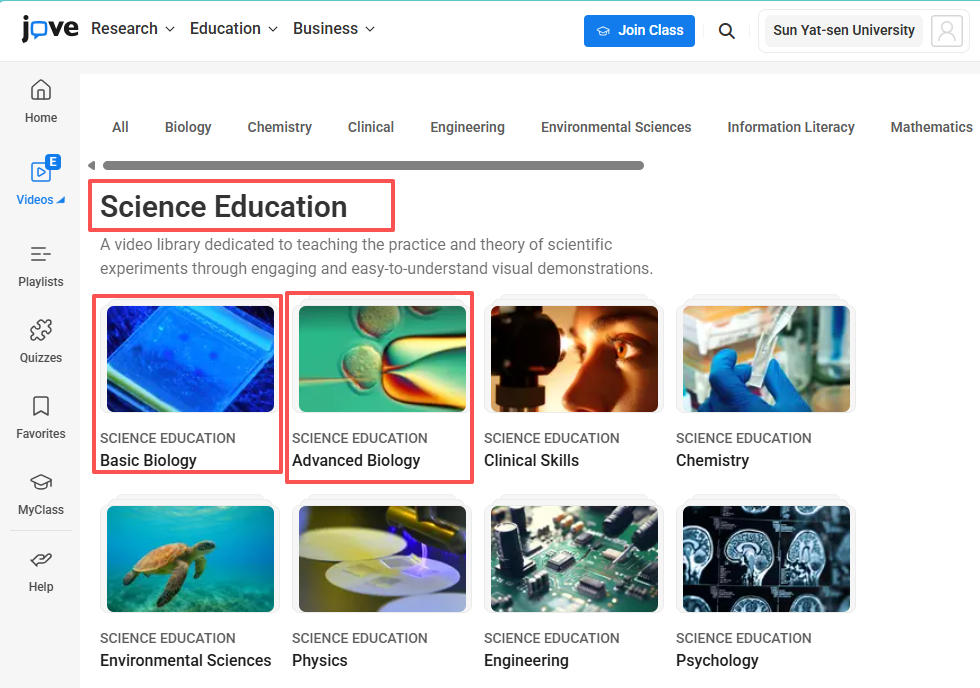Expand the Business dropdown menu

point(334,29)
